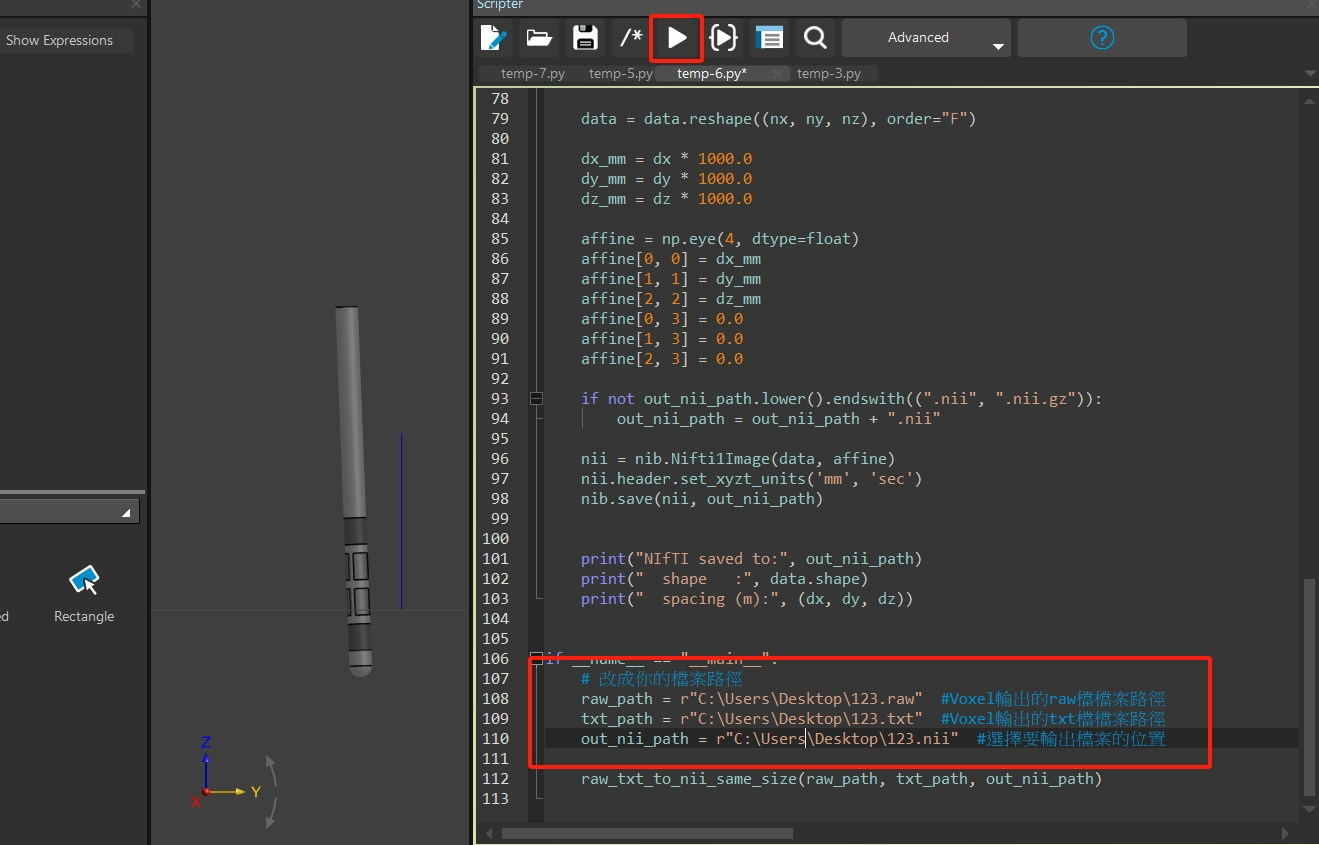Viewport: 1319px width, 845px height.
Task: Click the Show Expressions button
Action: (60, 40)
